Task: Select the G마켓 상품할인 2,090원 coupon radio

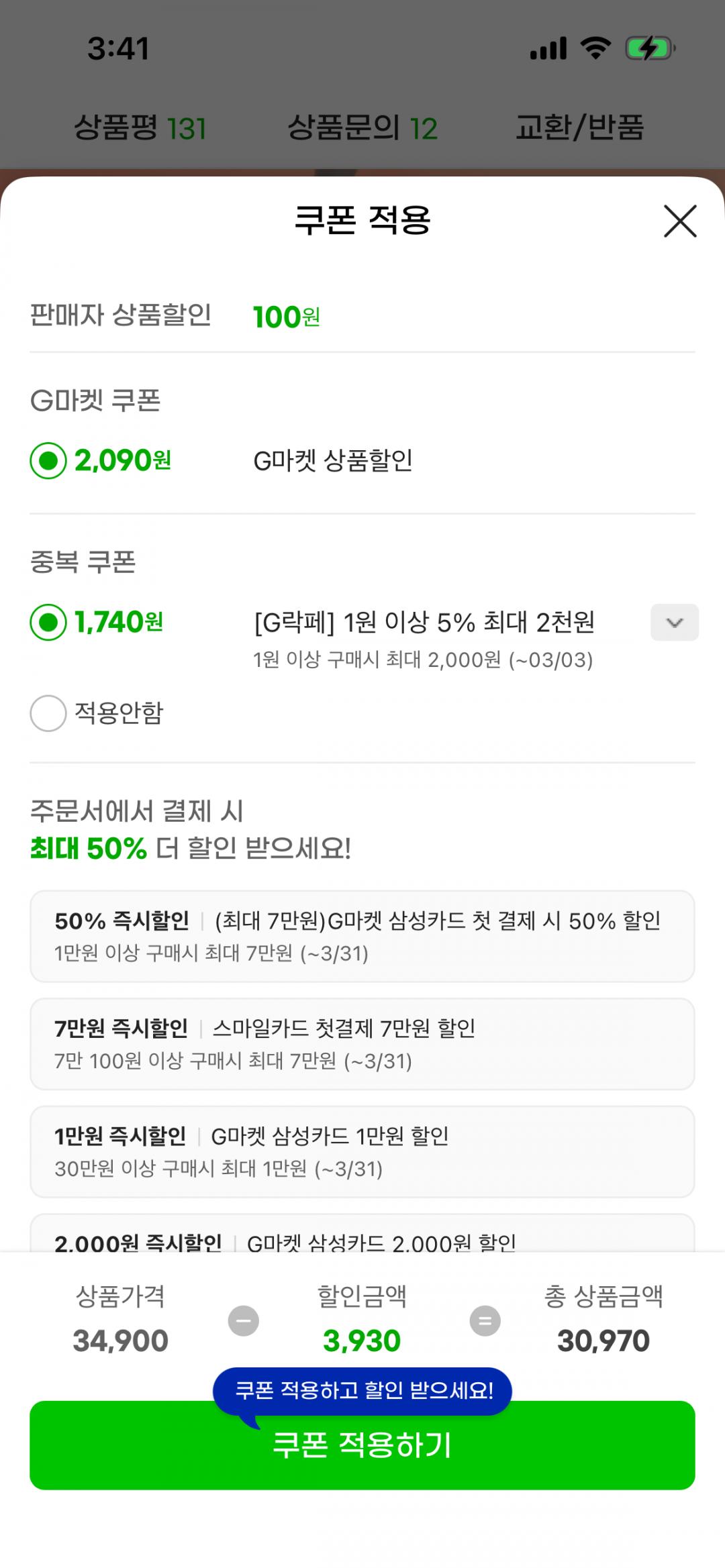Action: tap(48, 461)
